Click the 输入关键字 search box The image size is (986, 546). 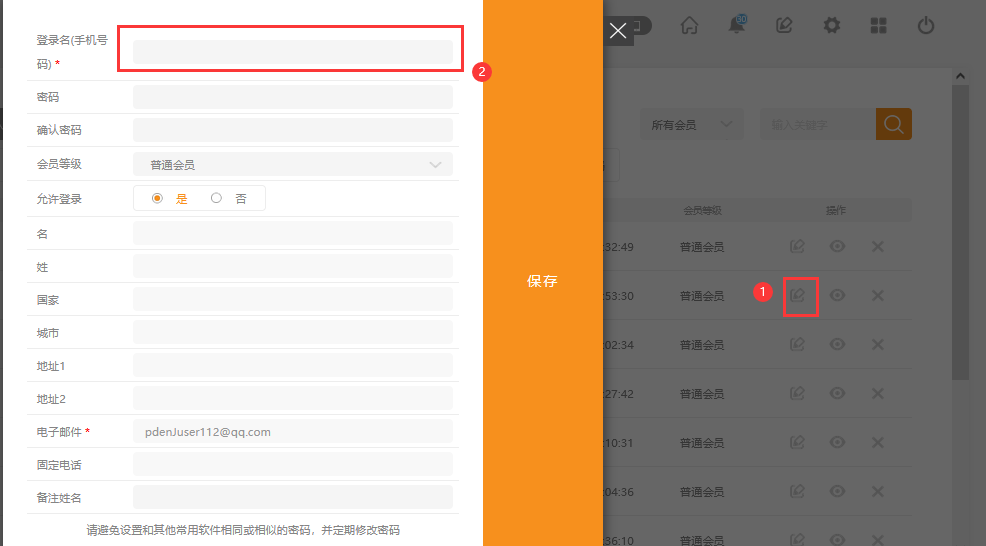tap(817, 125)
